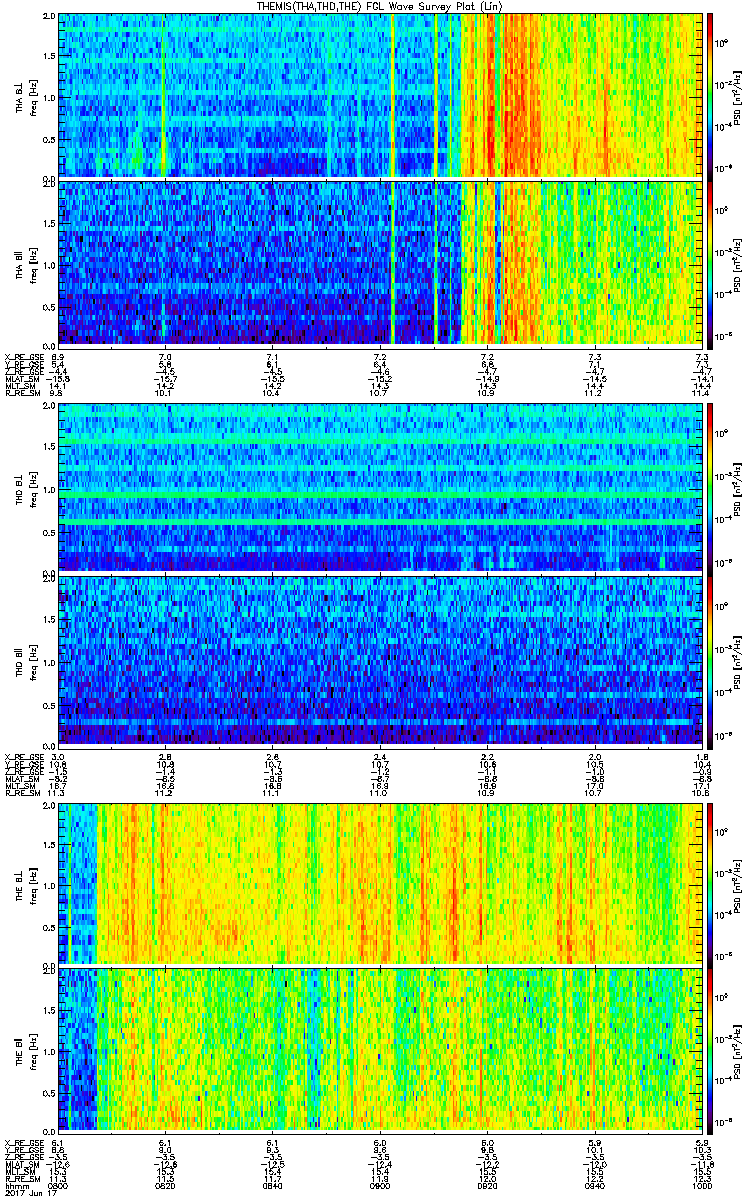Click the 0840 time tick label
The width and height of the screenshot is (750, 1200).
272,1184
